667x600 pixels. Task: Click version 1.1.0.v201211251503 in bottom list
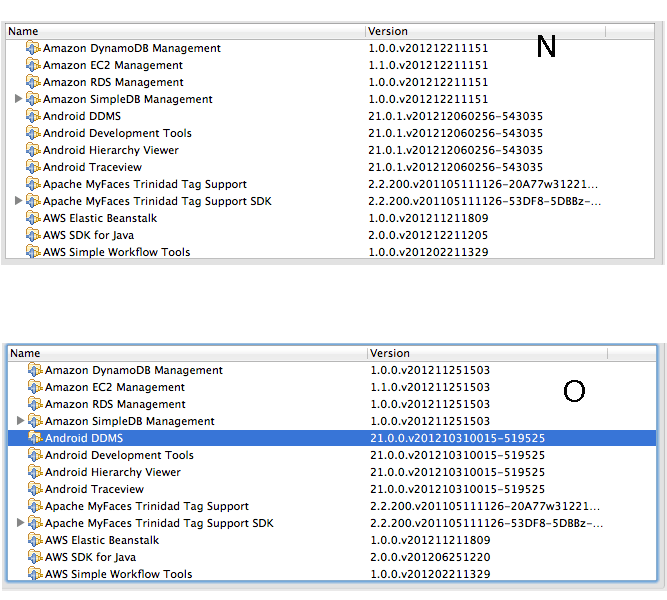(430, 388)
